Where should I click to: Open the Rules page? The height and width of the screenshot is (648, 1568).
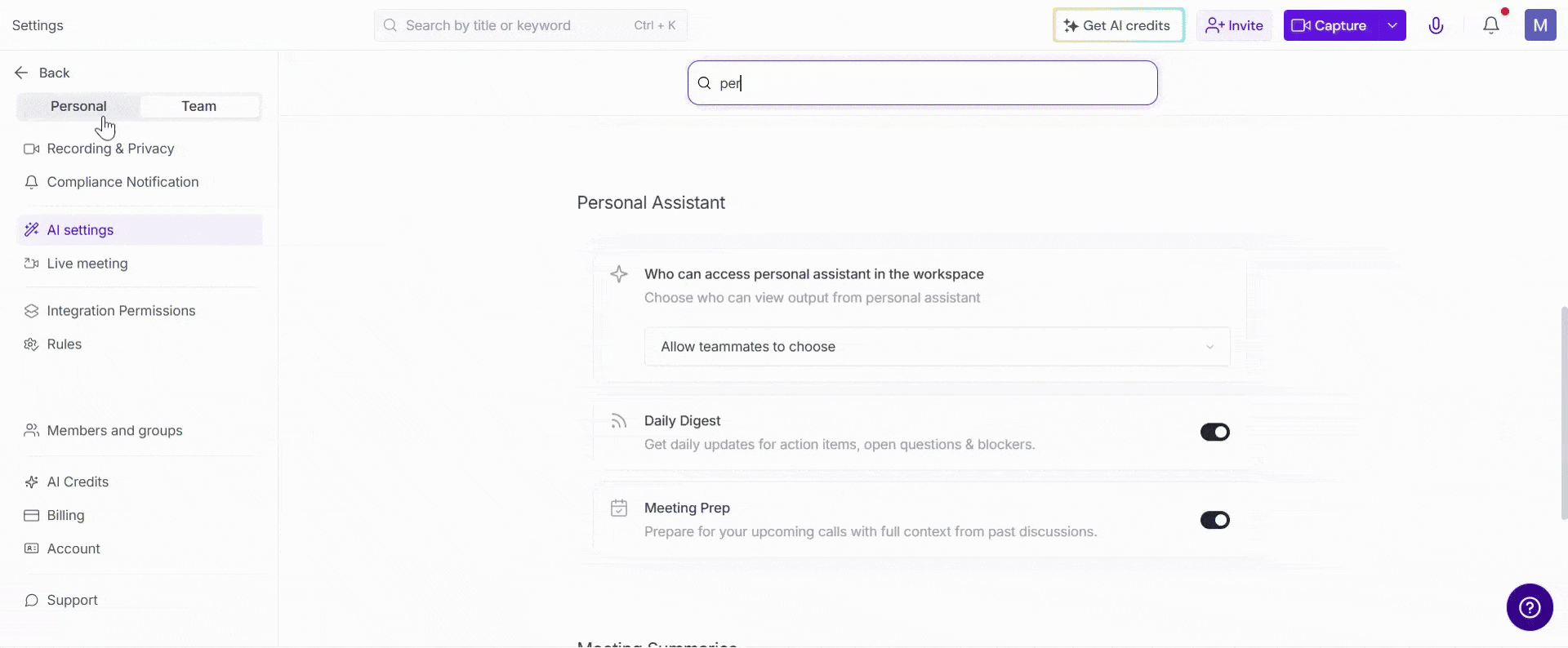(x=140, y=344)
